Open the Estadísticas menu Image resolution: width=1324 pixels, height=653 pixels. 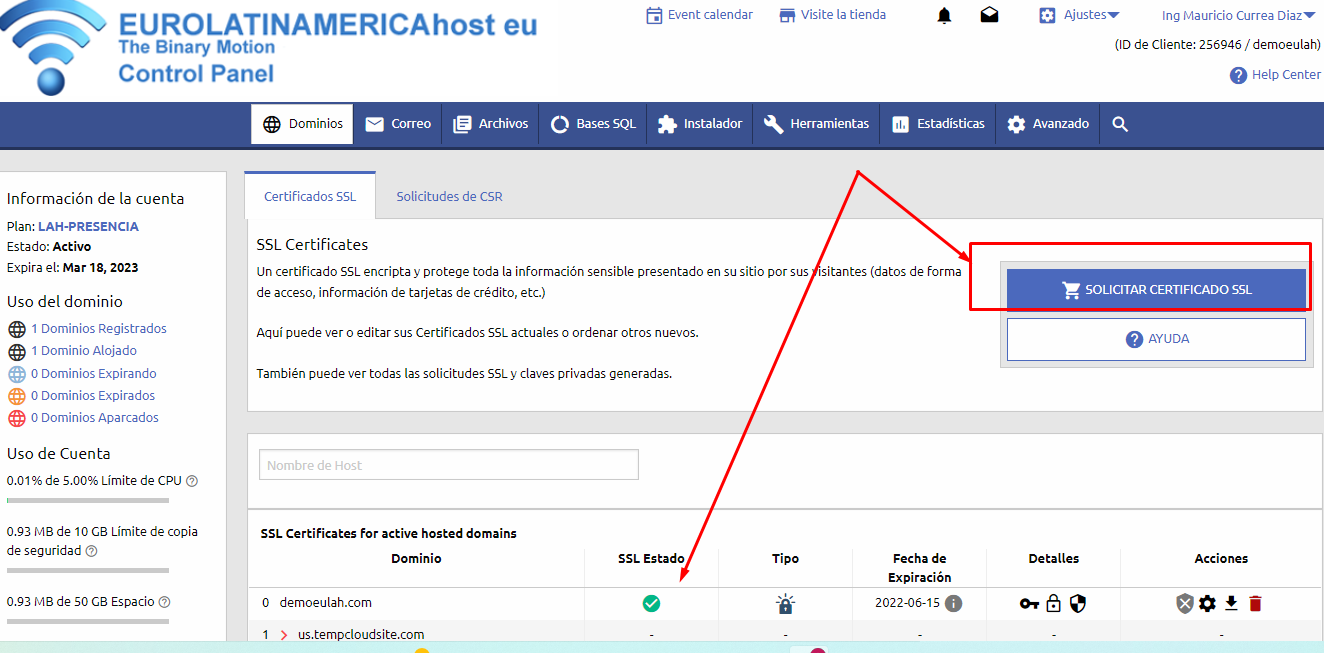tap(938, 124)
